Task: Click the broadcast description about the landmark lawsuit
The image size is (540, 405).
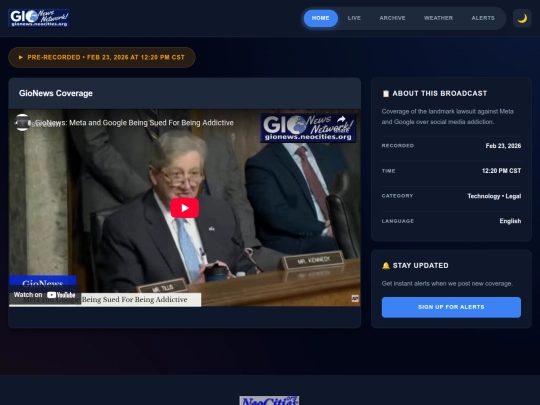Action: [448, 116]
